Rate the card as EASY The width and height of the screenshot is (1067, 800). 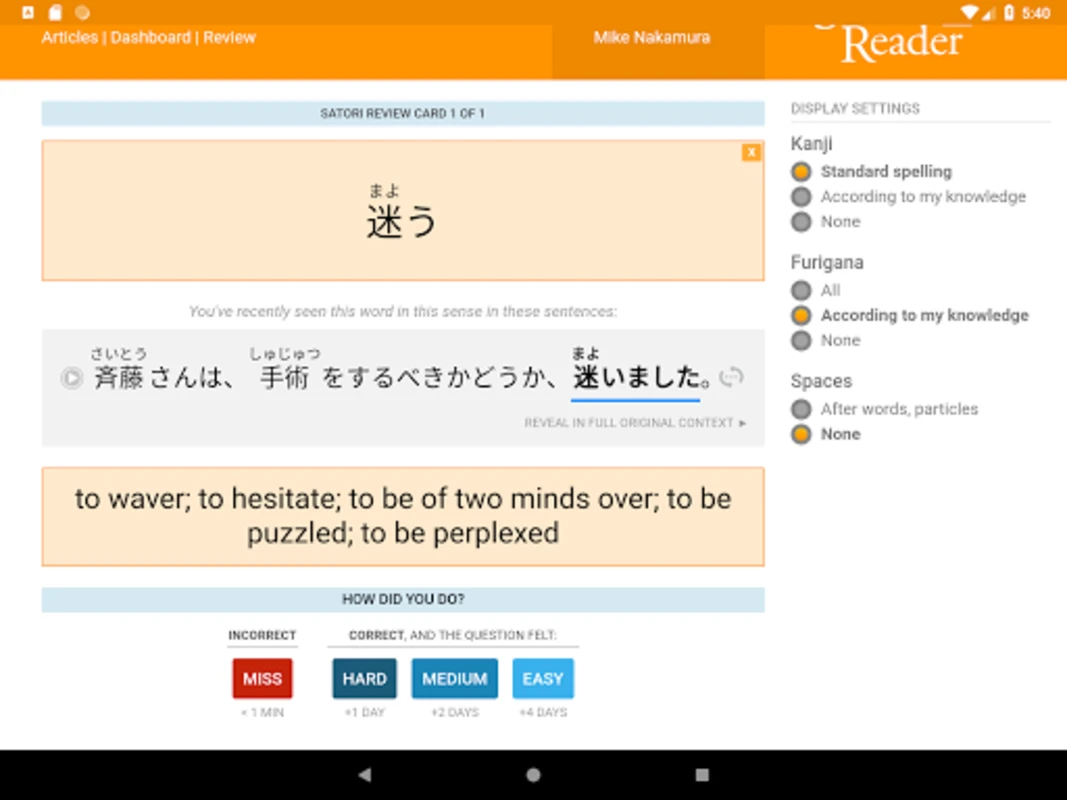point(542,678)
